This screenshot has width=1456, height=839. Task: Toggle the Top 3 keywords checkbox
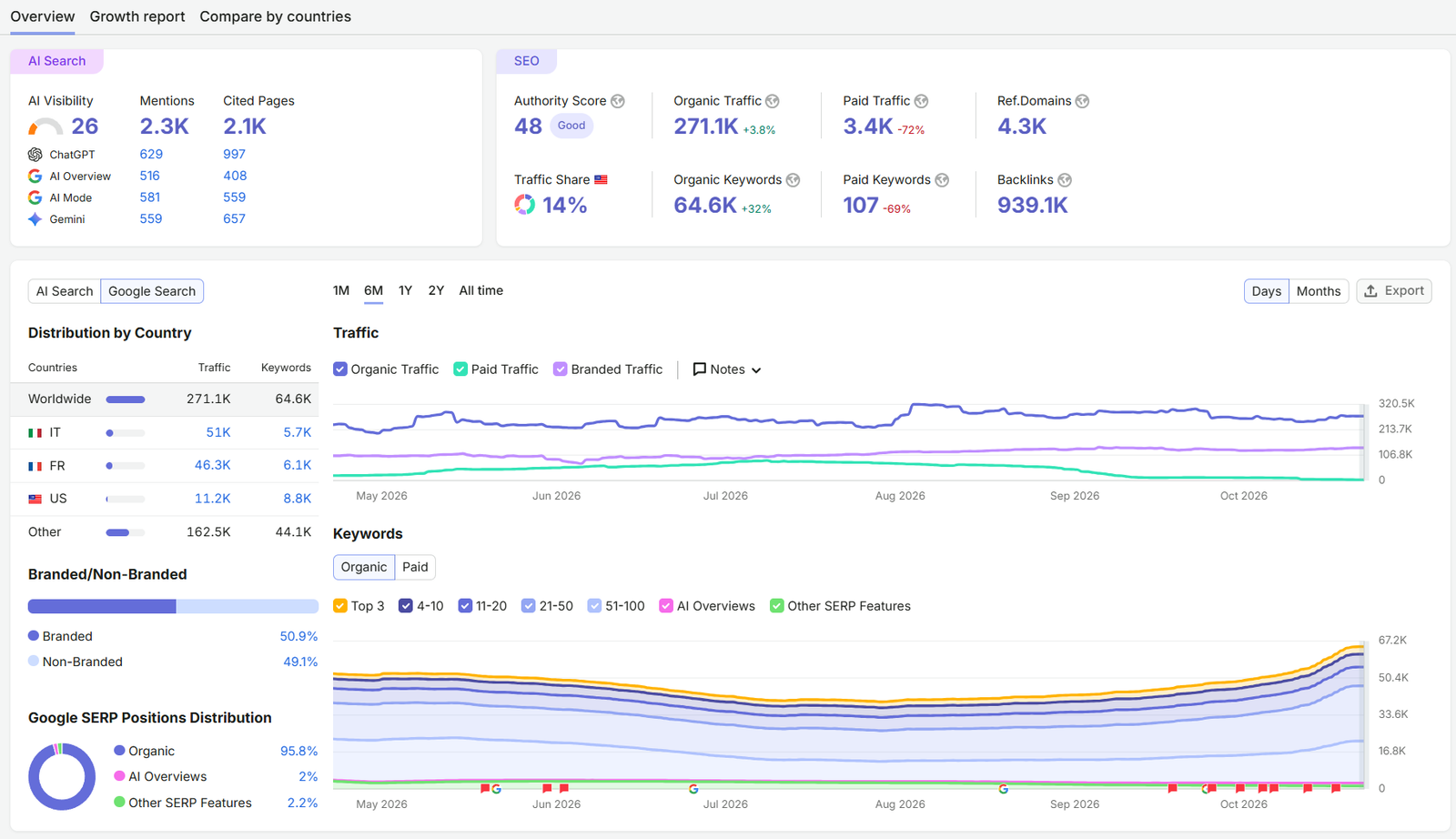(x=340, y=606)
